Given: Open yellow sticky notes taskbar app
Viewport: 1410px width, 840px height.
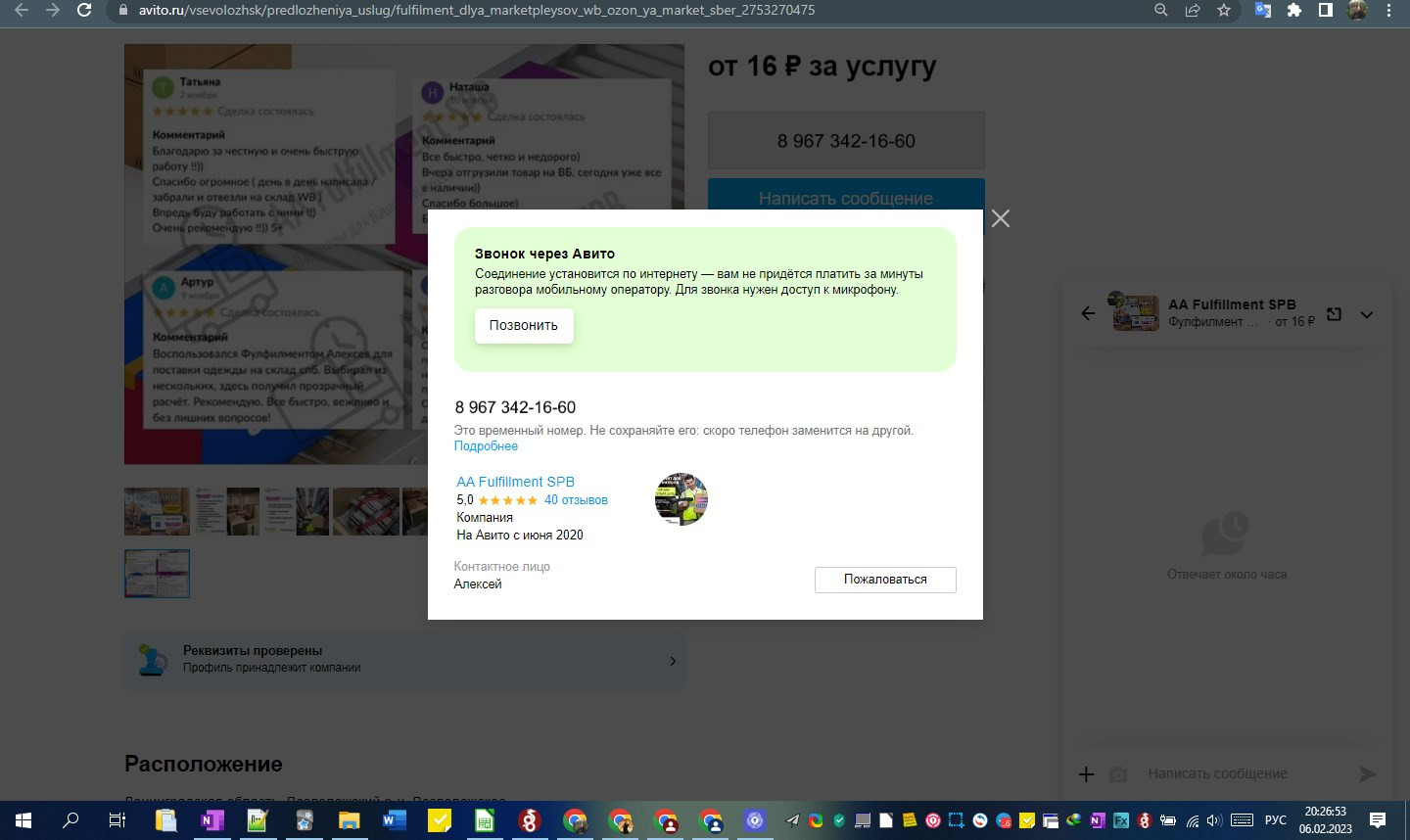Looking at the screenshot, I should (439, 820).
